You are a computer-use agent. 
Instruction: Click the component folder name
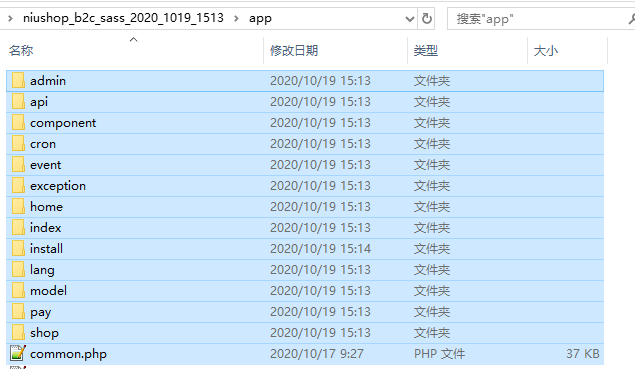(63, 123)
